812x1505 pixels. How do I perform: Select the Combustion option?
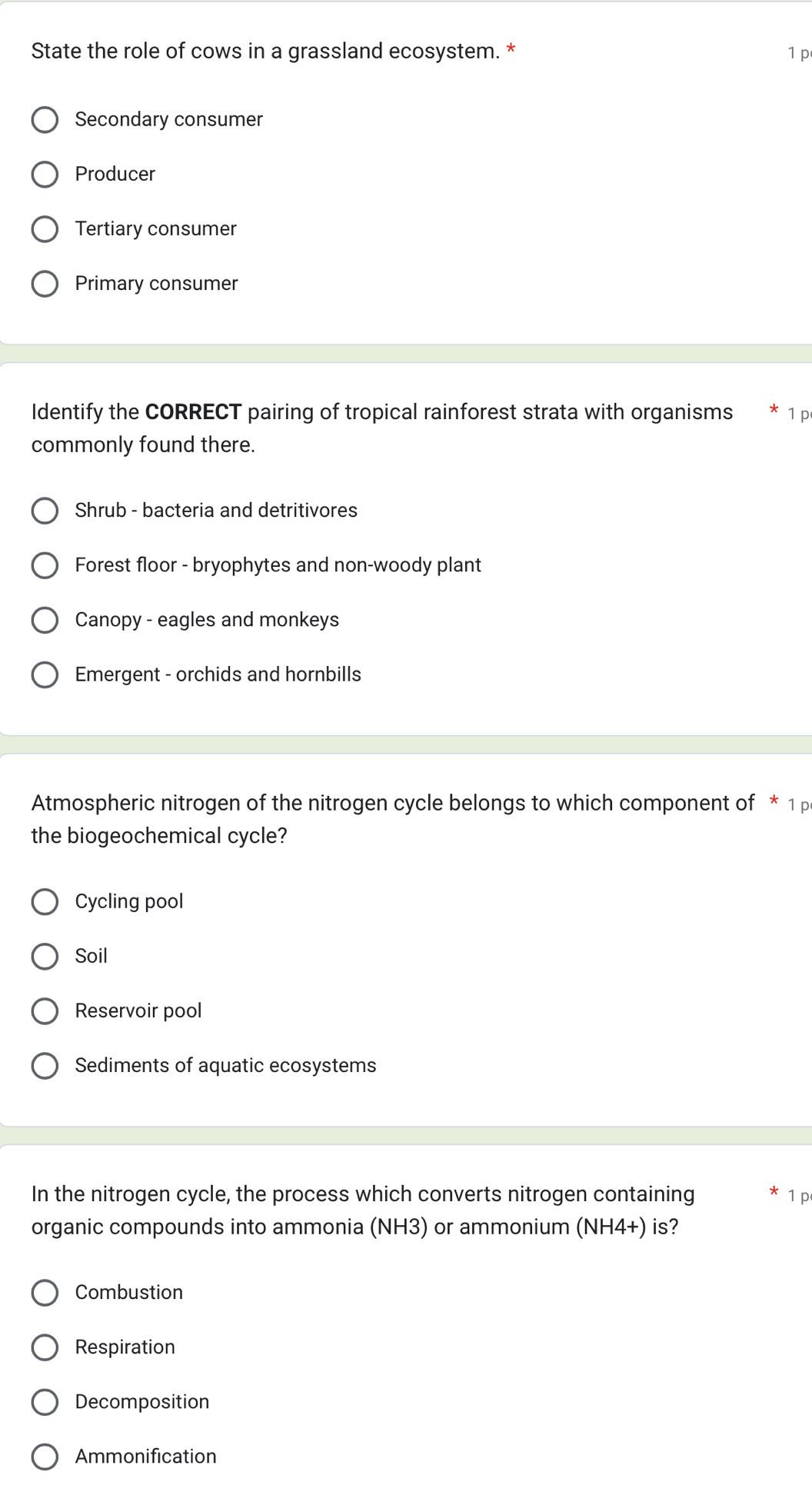click(x=45, y=1293)
